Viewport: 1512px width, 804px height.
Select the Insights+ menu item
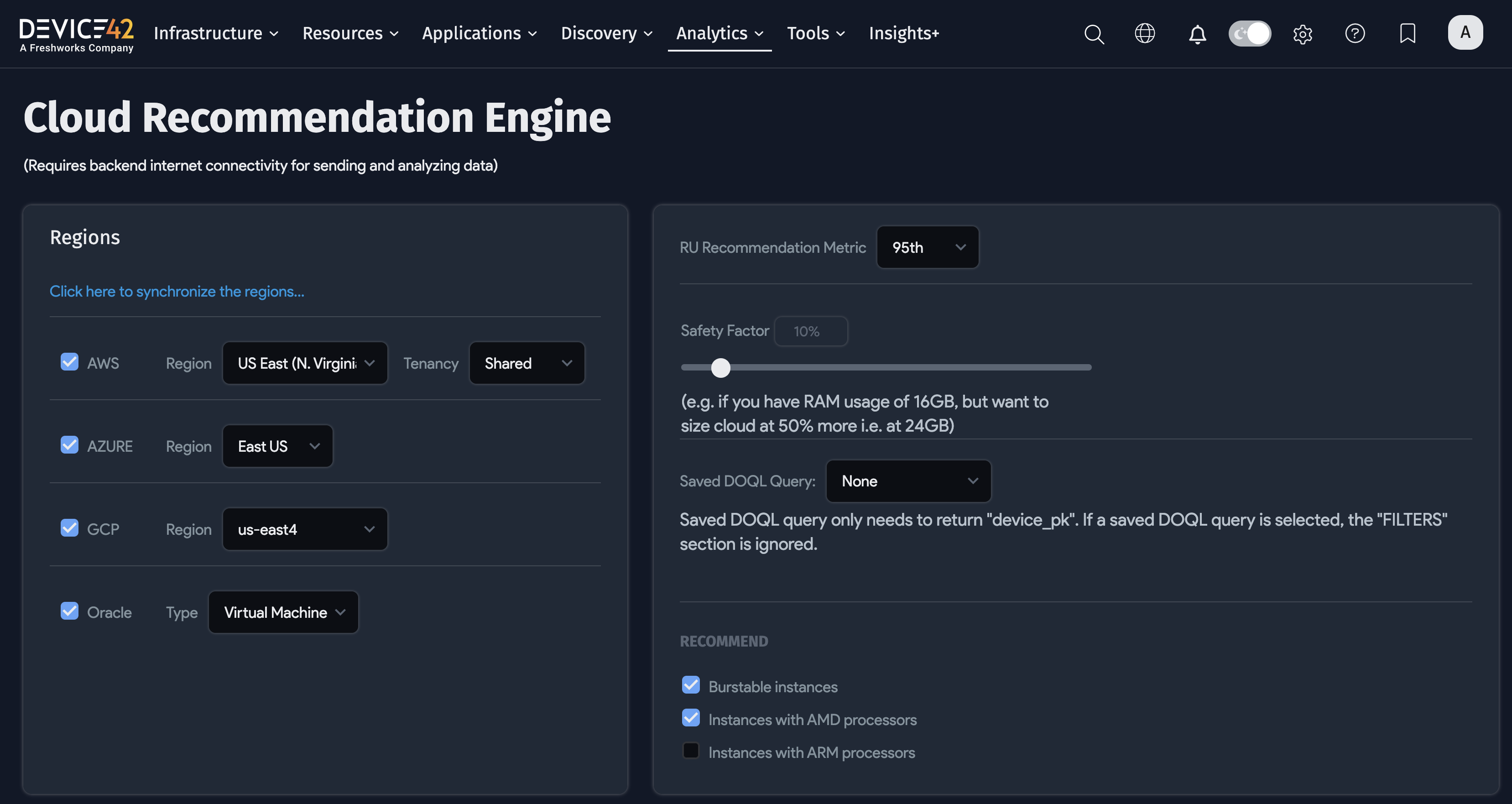pyautogui.click(x=903, y=33)
